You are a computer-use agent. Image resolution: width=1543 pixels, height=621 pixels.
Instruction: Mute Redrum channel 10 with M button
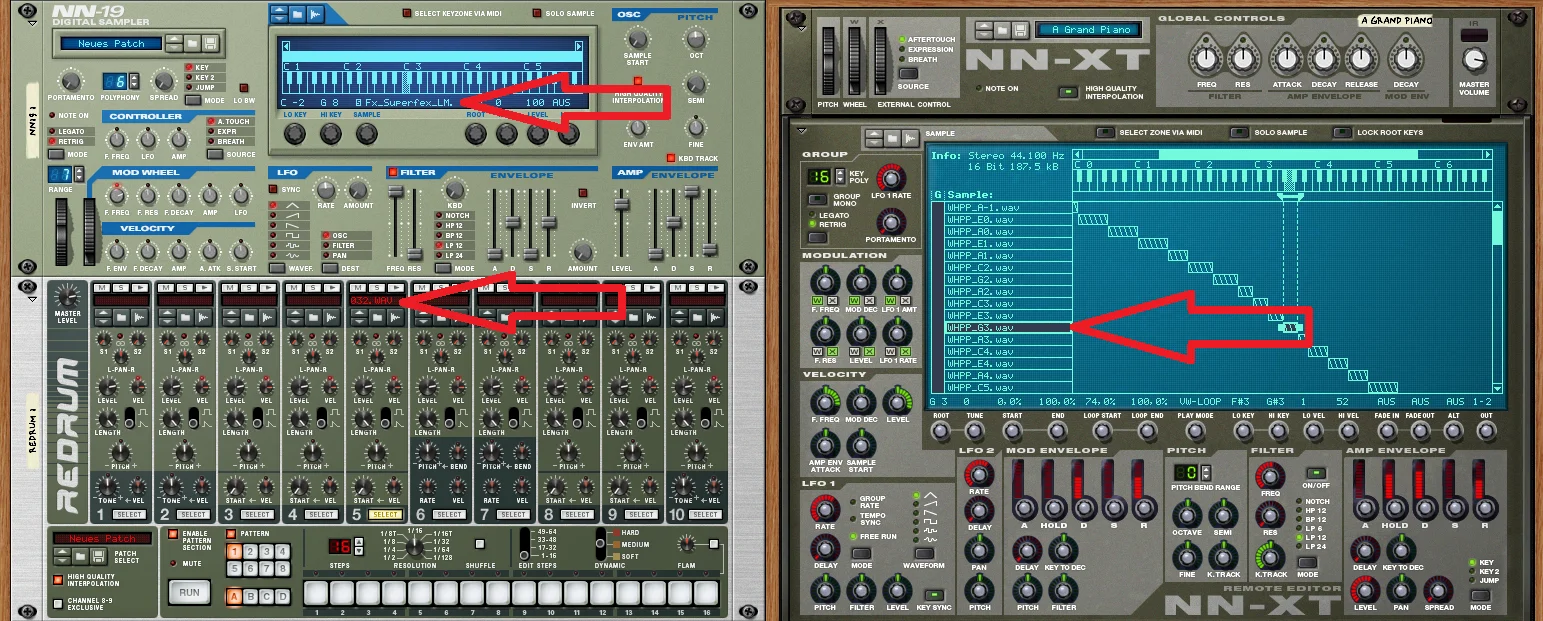[x=676, y=288]
